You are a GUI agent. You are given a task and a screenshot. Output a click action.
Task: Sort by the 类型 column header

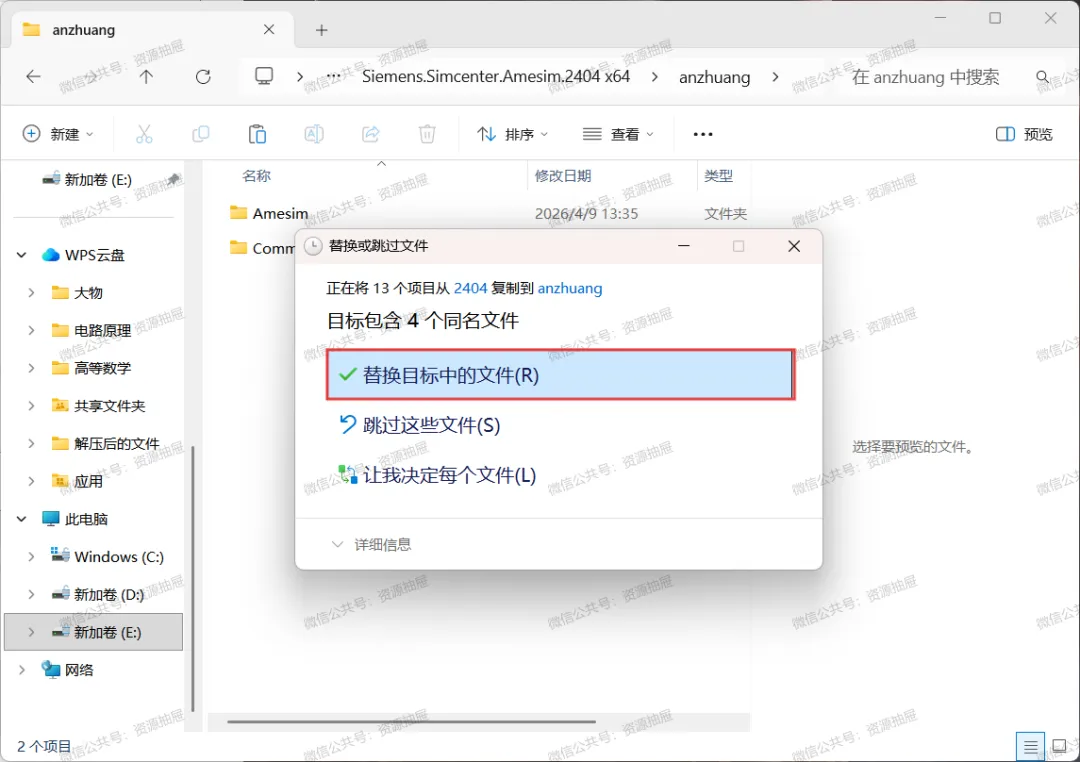pyautogui.click(x=718, y=176)
